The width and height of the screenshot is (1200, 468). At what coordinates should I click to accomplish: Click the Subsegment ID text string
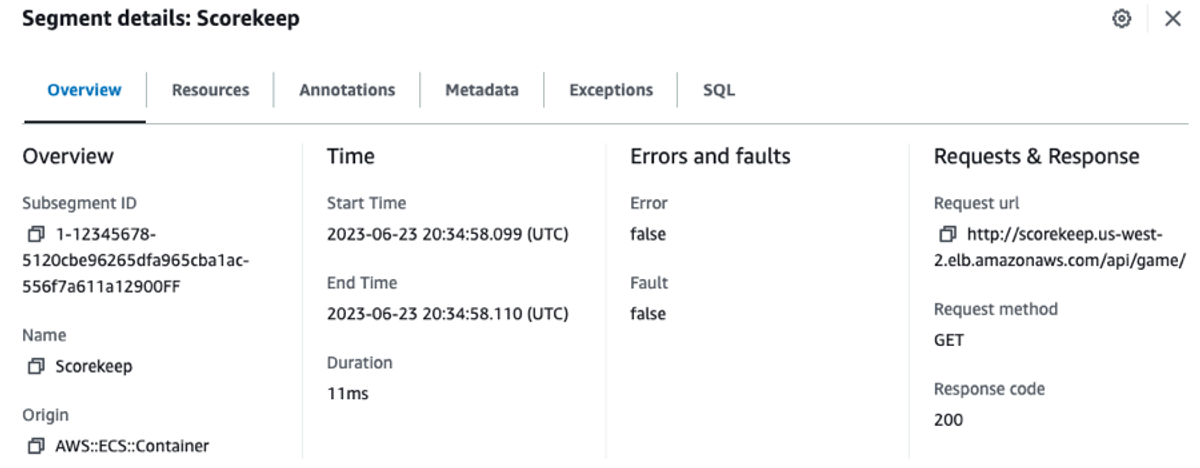136,261
